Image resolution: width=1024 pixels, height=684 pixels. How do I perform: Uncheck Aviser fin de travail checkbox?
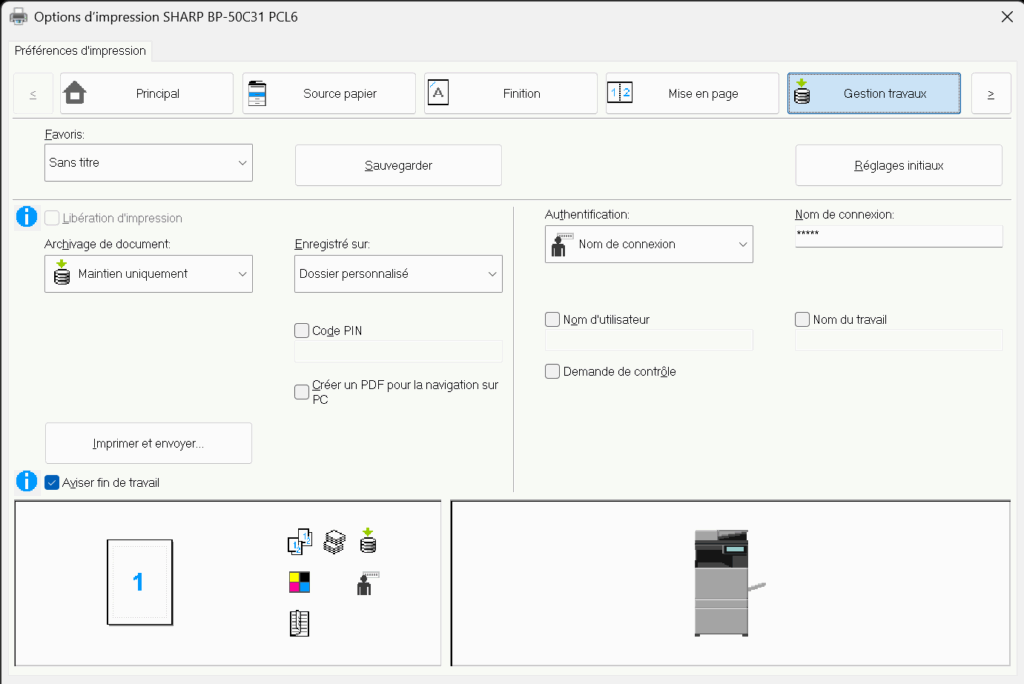click(x=53, y=483)
